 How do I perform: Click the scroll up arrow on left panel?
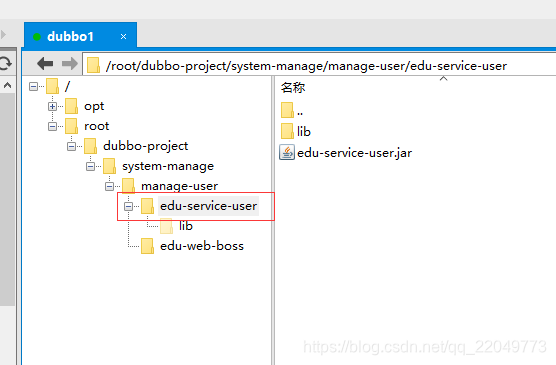(x=7, y=85)
